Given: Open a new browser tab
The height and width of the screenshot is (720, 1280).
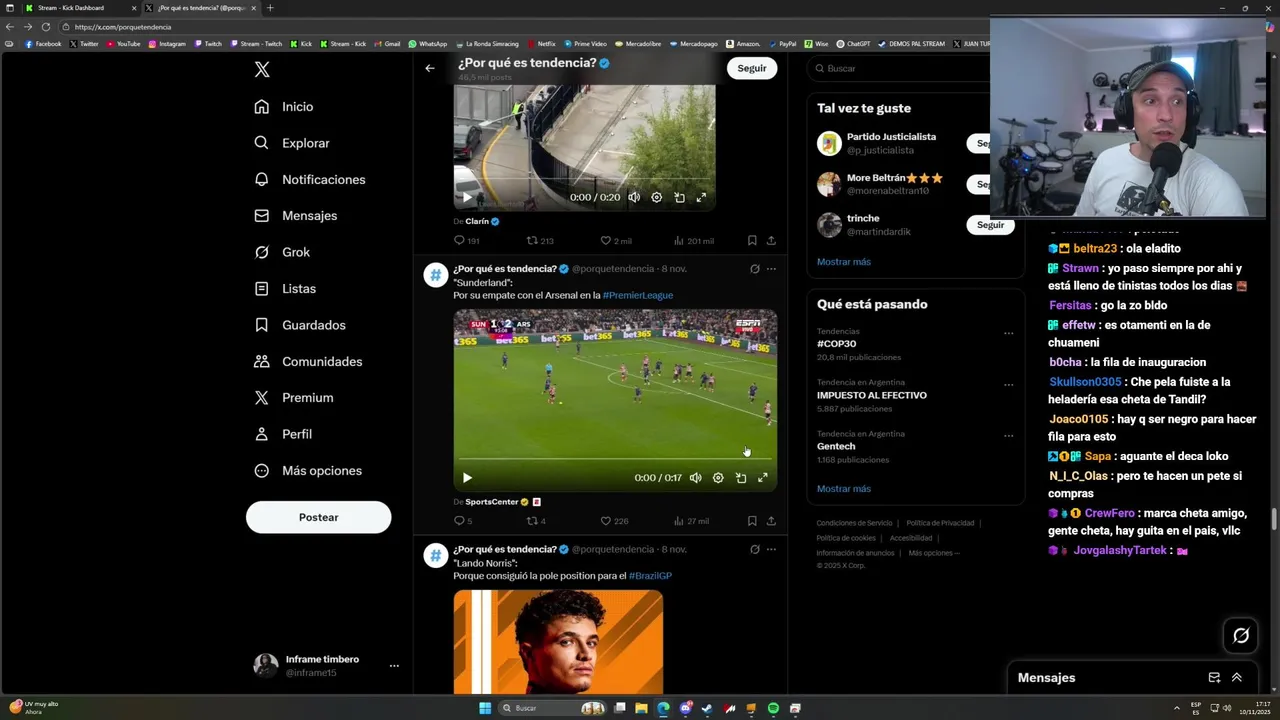Looking at the screenshot, I should click(x=269, y=8).
